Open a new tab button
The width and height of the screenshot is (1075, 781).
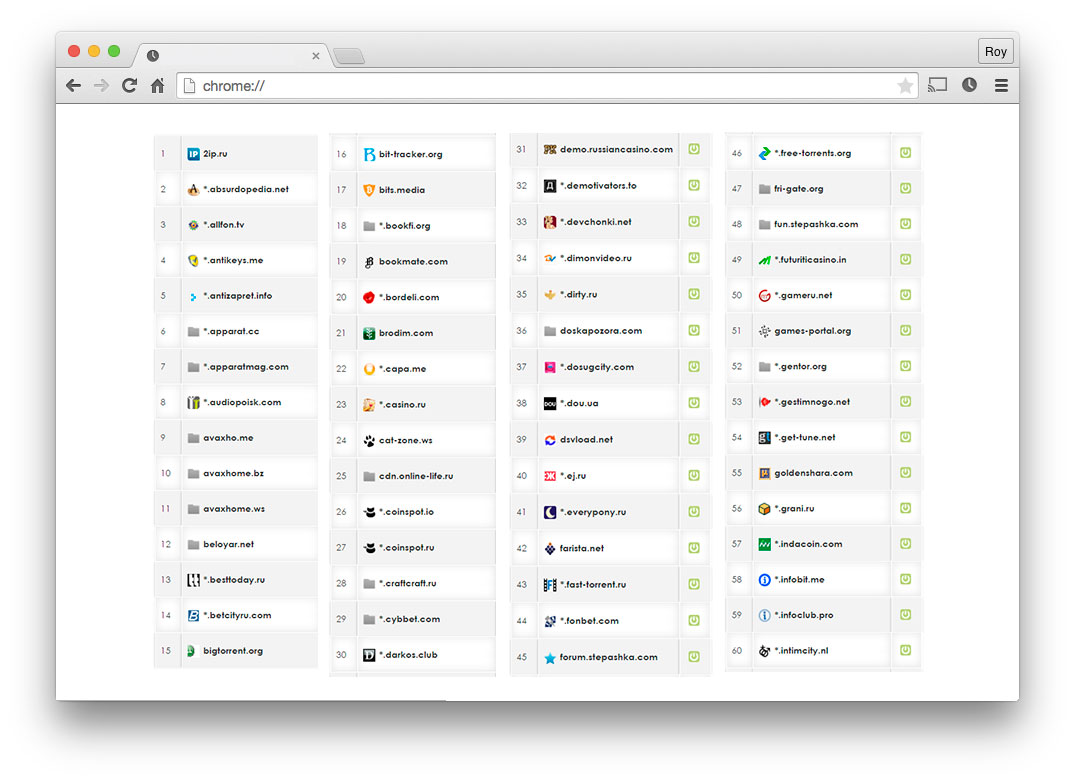(350, 56)
